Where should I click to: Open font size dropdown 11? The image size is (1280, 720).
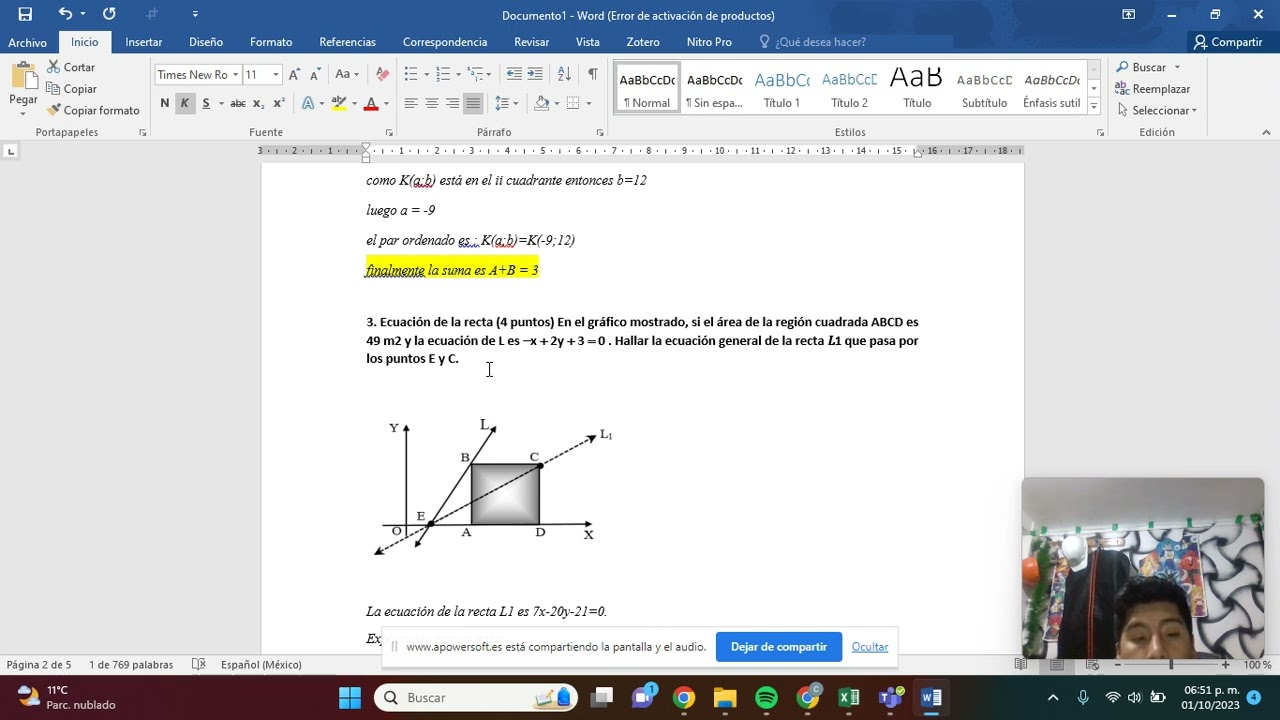(275, 75)
